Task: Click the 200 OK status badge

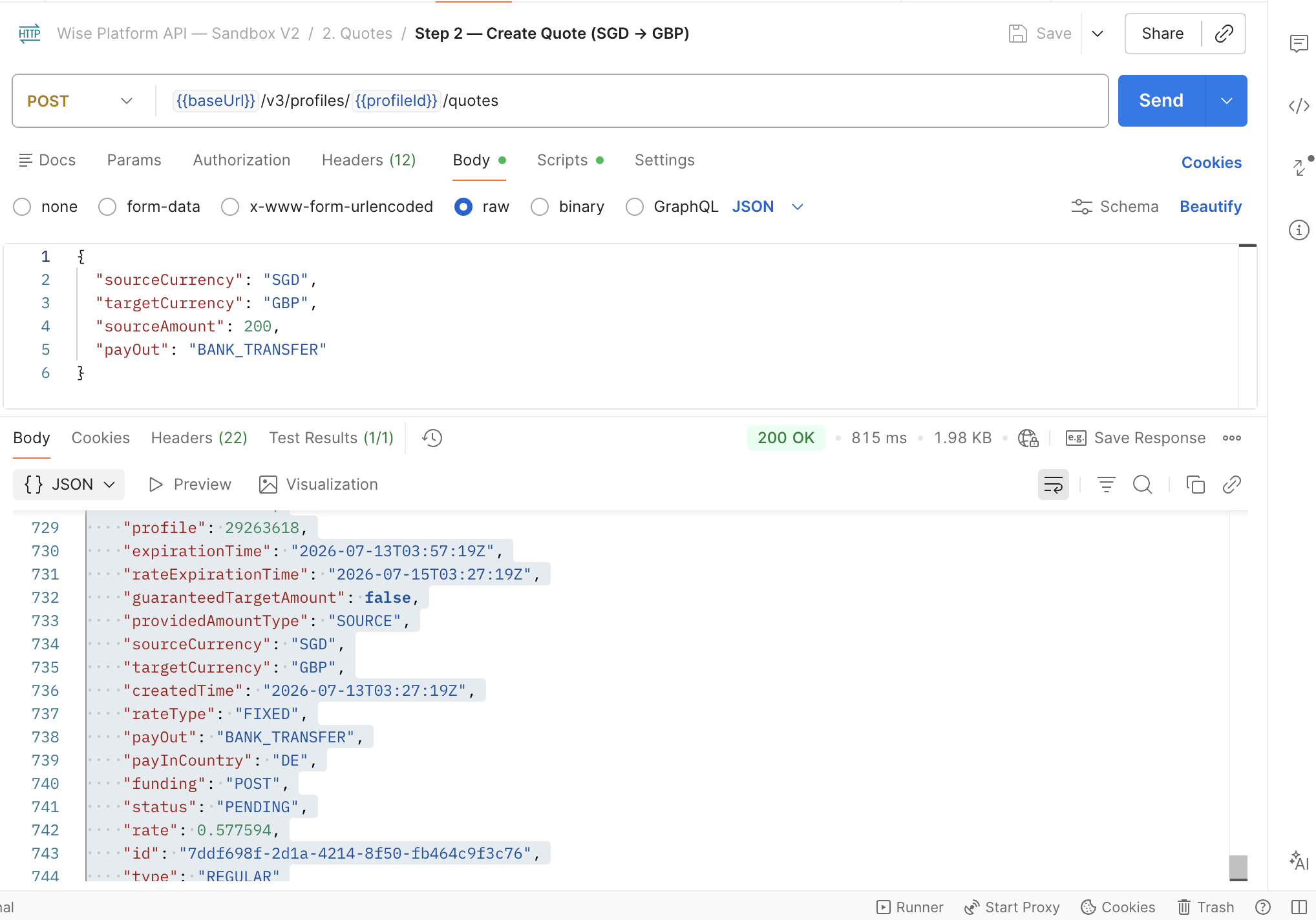Action: tap(786, 438)
